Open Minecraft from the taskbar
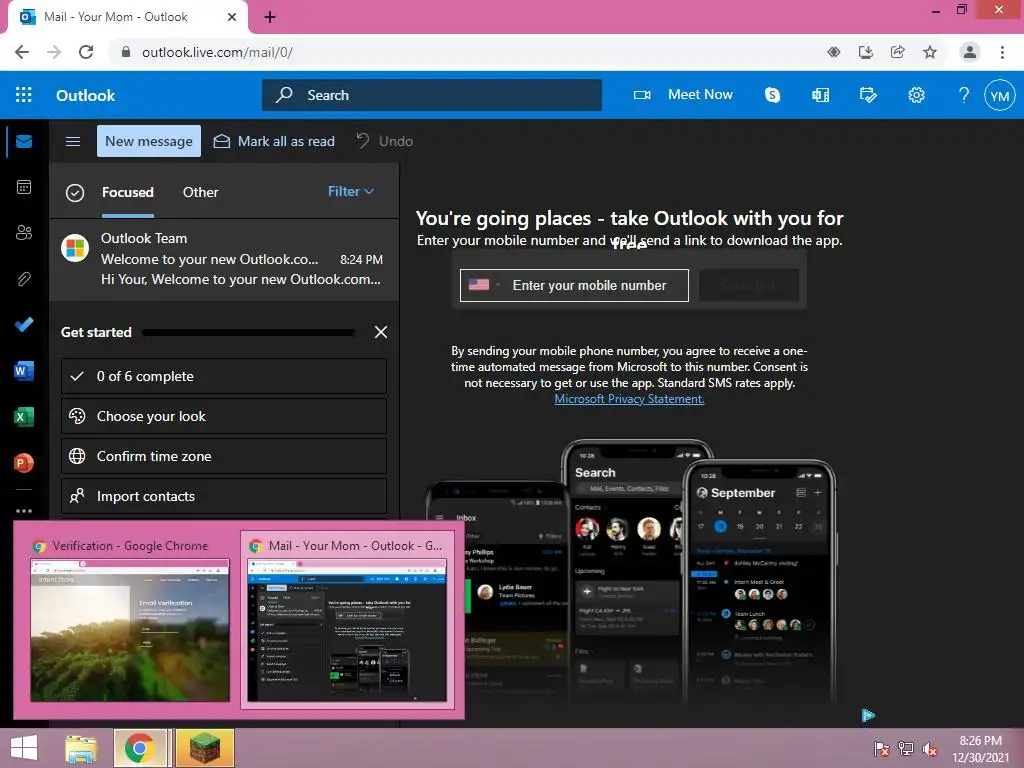 point(204,748)
